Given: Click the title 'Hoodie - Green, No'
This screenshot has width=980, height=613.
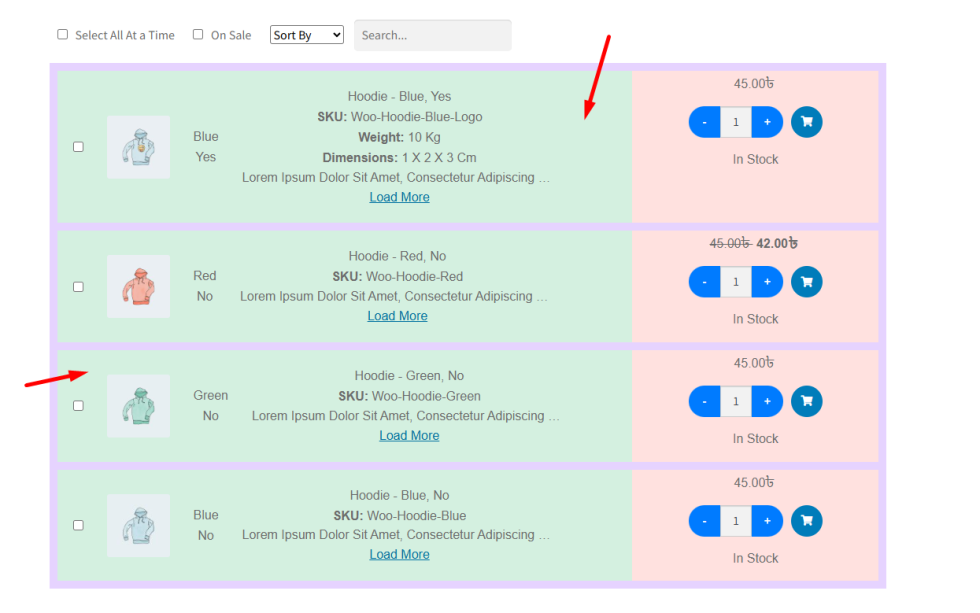Looking at the screenshot, I should [x=409, y=376].
